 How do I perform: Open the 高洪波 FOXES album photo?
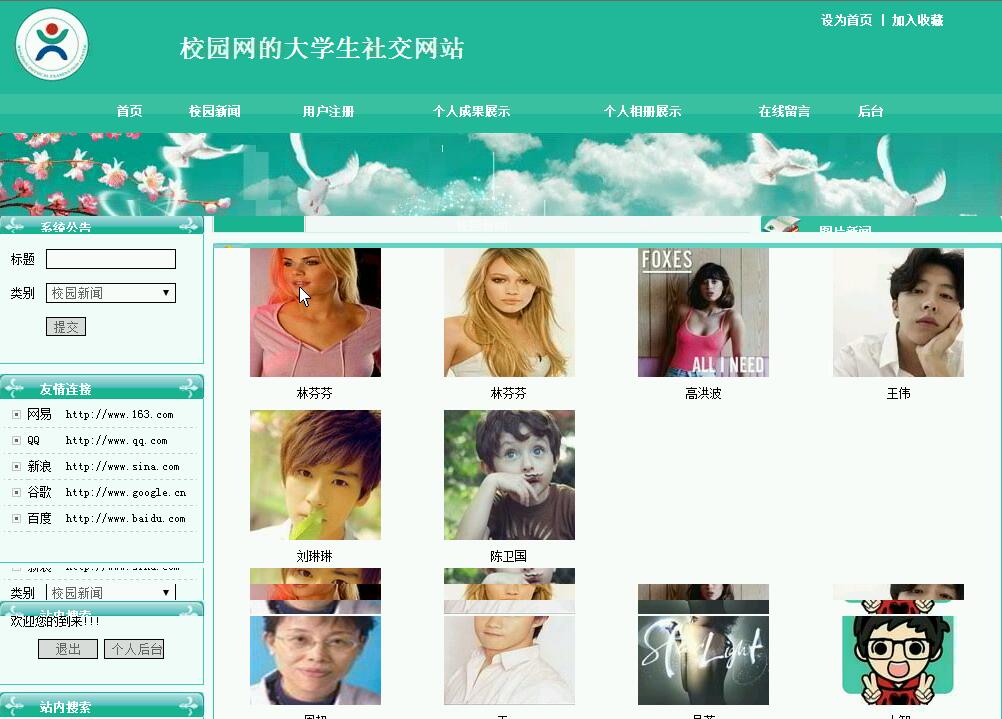tap(703, 313)
